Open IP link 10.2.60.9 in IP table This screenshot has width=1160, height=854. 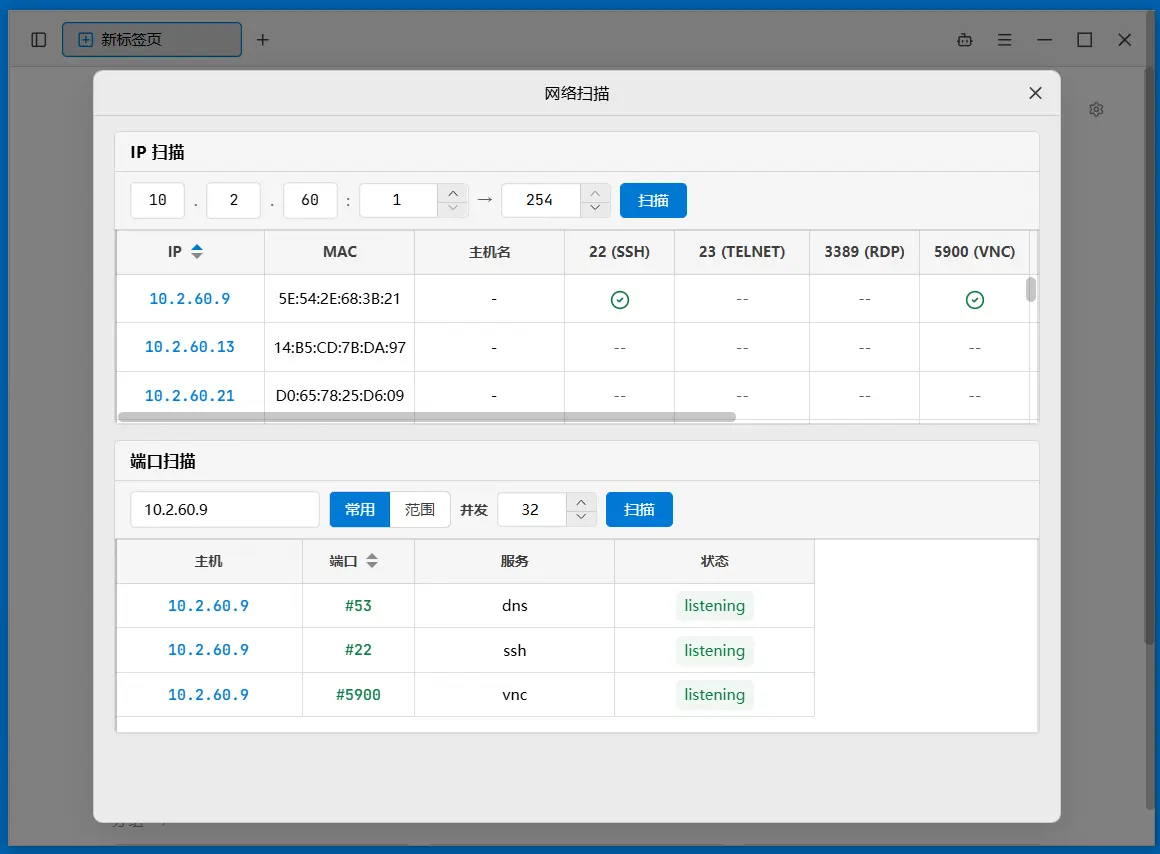pyautogui.click(x=189, y=299)
